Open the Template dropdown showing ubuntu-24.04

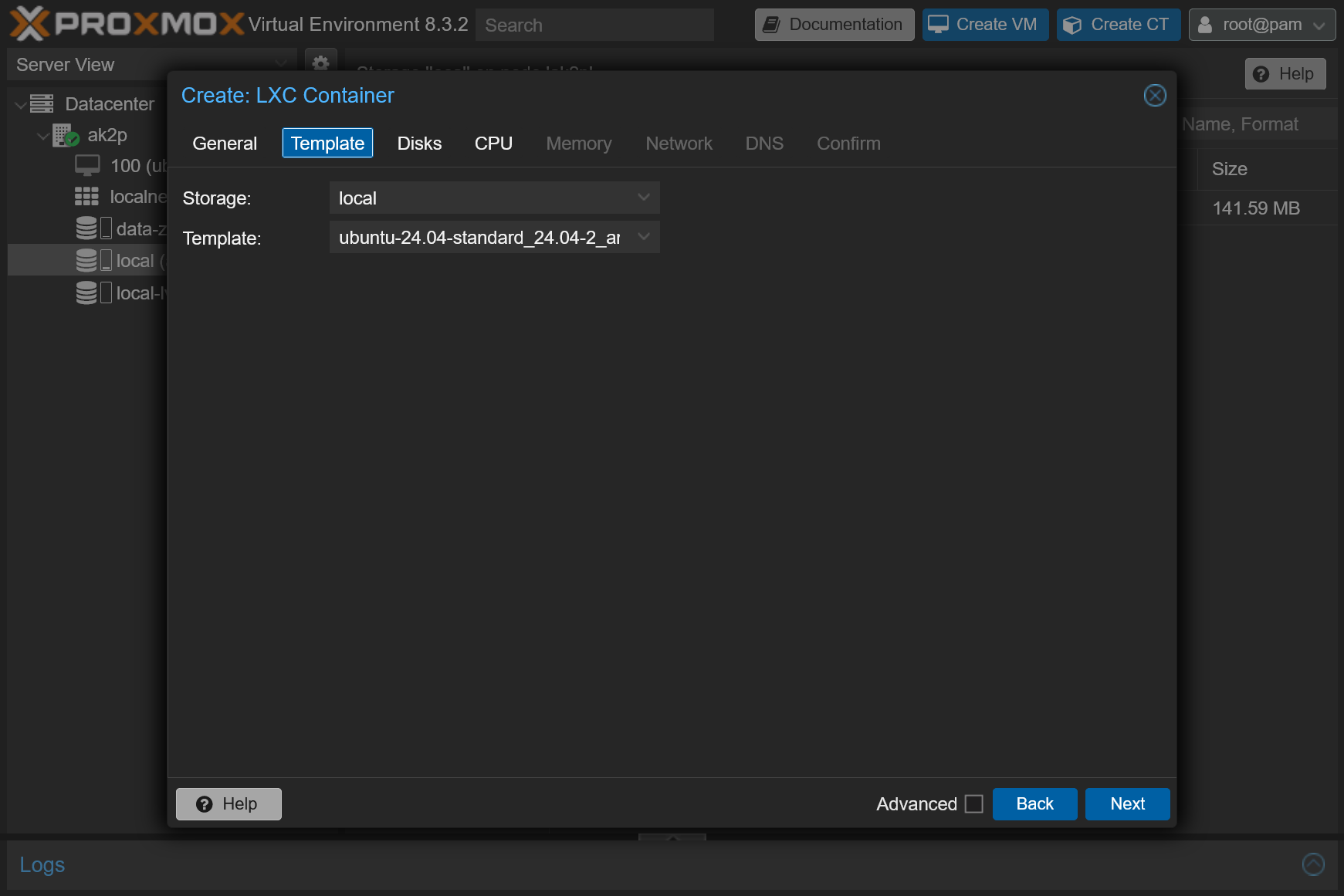point(494,237)
